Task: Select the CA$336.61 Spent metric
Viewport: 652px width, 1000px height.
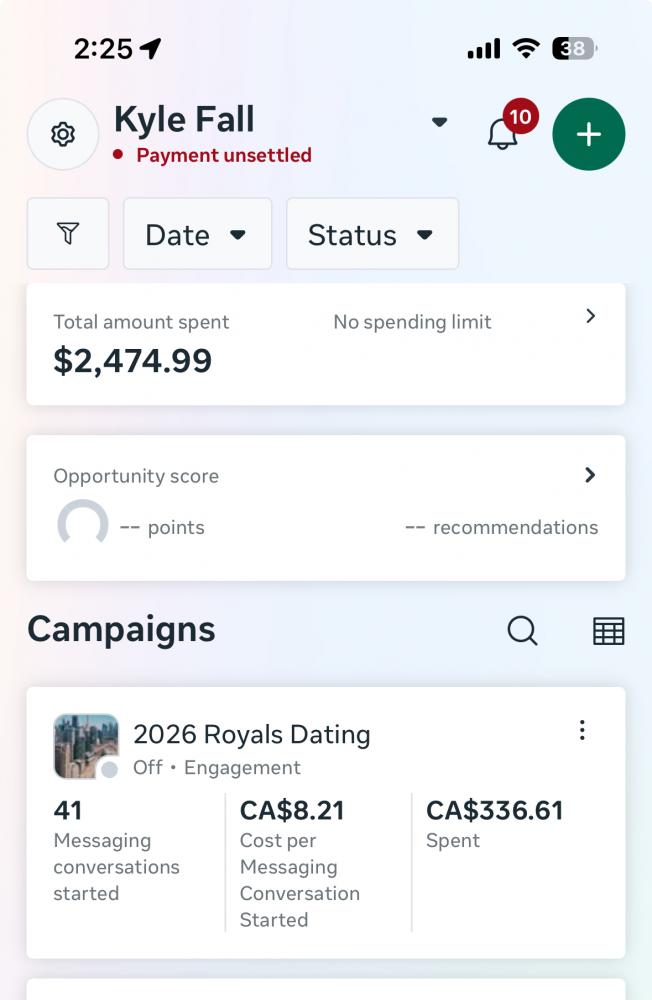Action: (x=494, y=824)
